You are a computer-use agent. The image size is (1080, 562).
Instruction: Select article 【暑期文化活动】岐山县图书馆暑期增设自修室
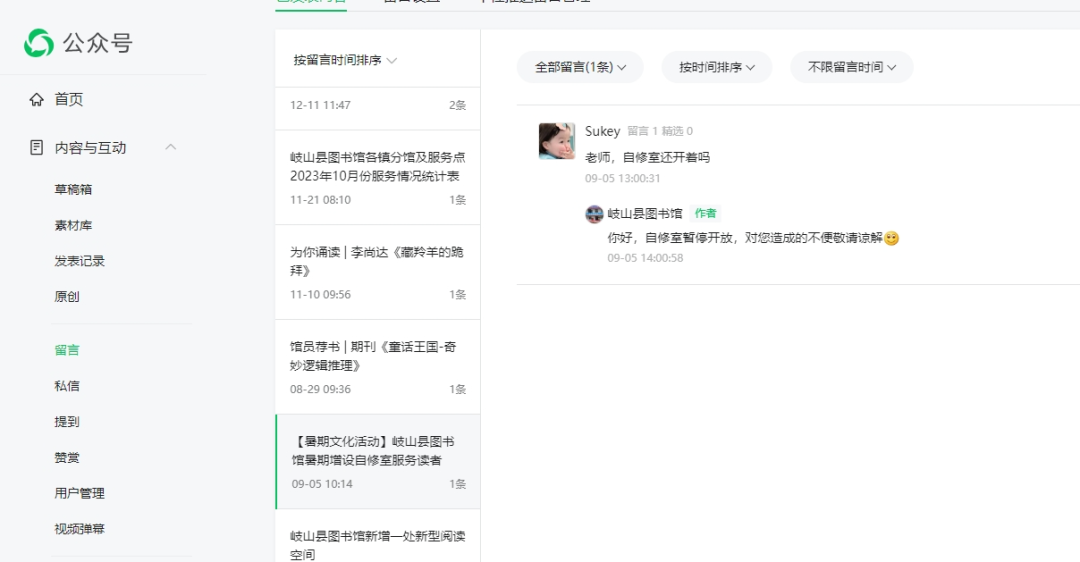click(377, 461)
